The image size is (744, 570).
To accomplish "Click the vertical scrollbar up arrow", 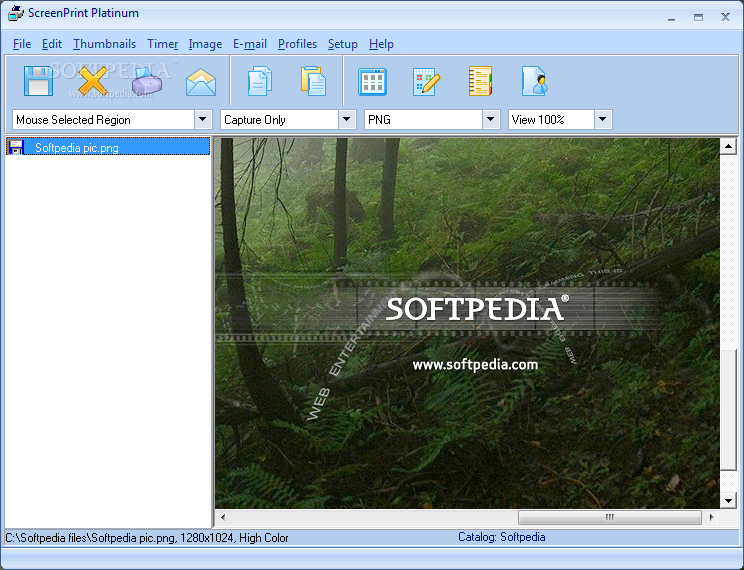I will (x=728, y=146).
